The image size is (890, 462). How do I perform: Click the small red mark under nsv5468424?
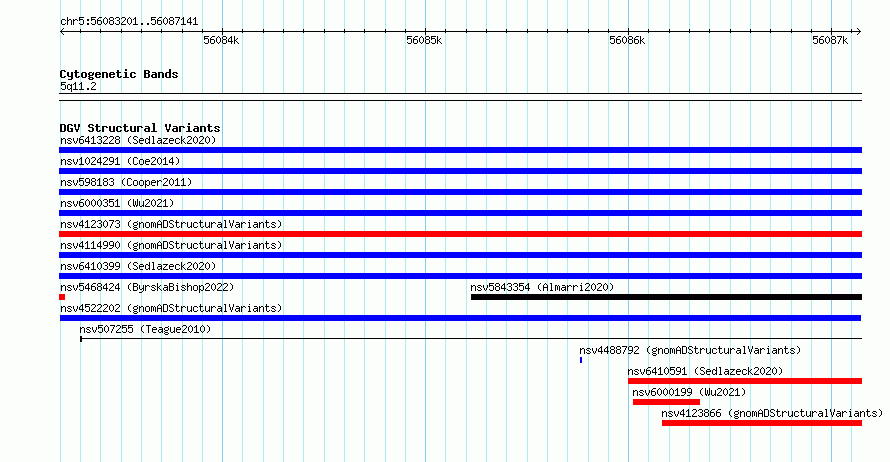[62, 297]
